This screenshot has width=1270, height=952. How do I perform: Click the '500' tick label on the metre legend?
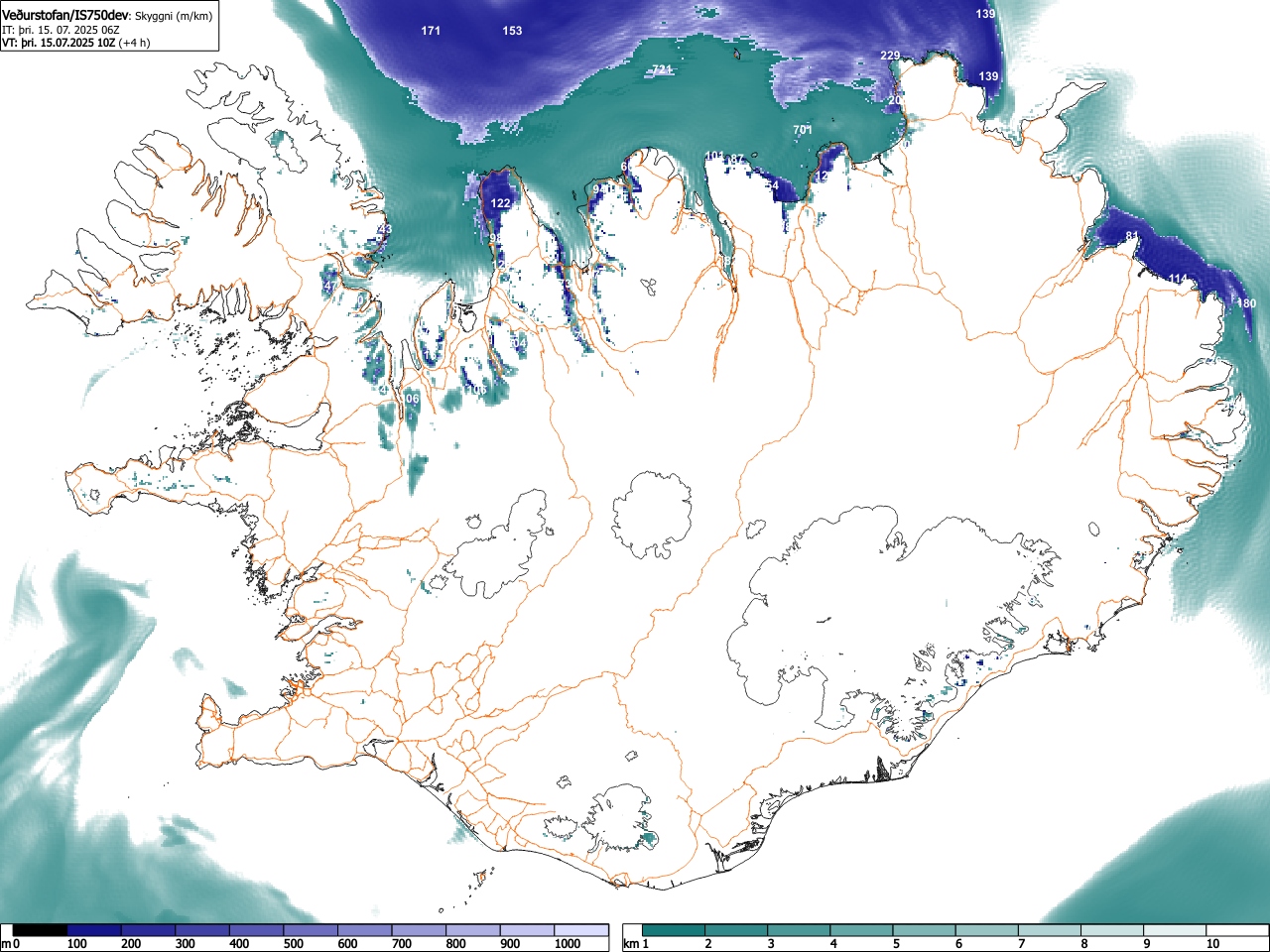[x=294, y=944]
